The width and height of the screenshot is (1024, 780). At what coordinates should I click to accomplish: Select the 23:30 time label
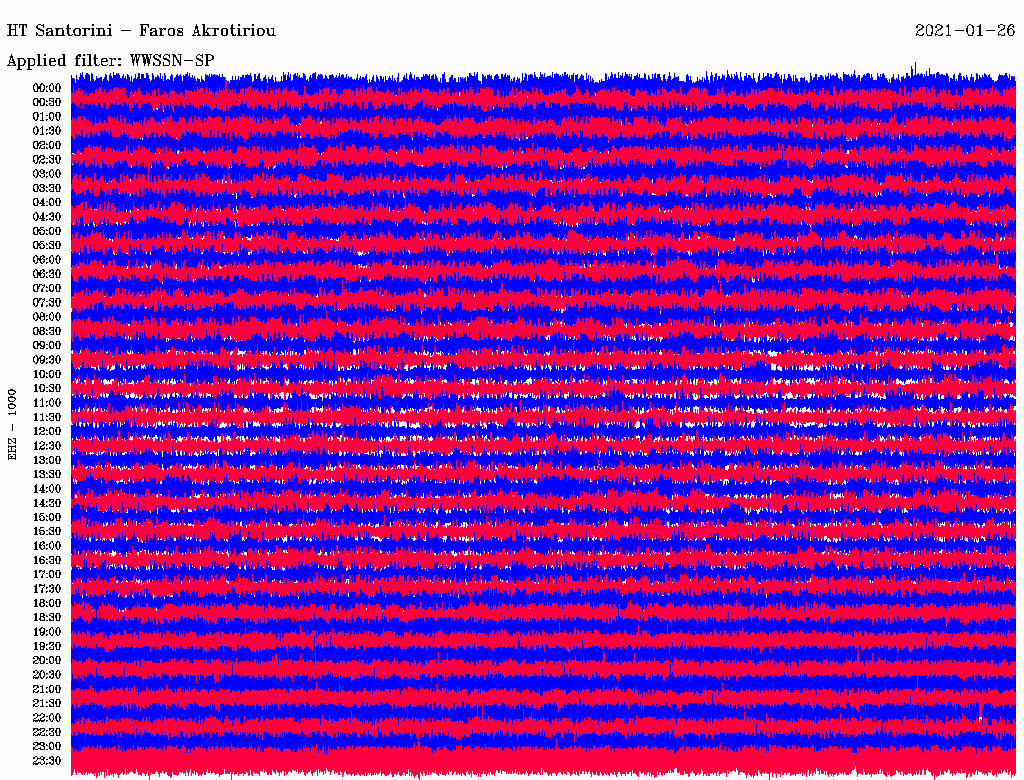(47, 761)
